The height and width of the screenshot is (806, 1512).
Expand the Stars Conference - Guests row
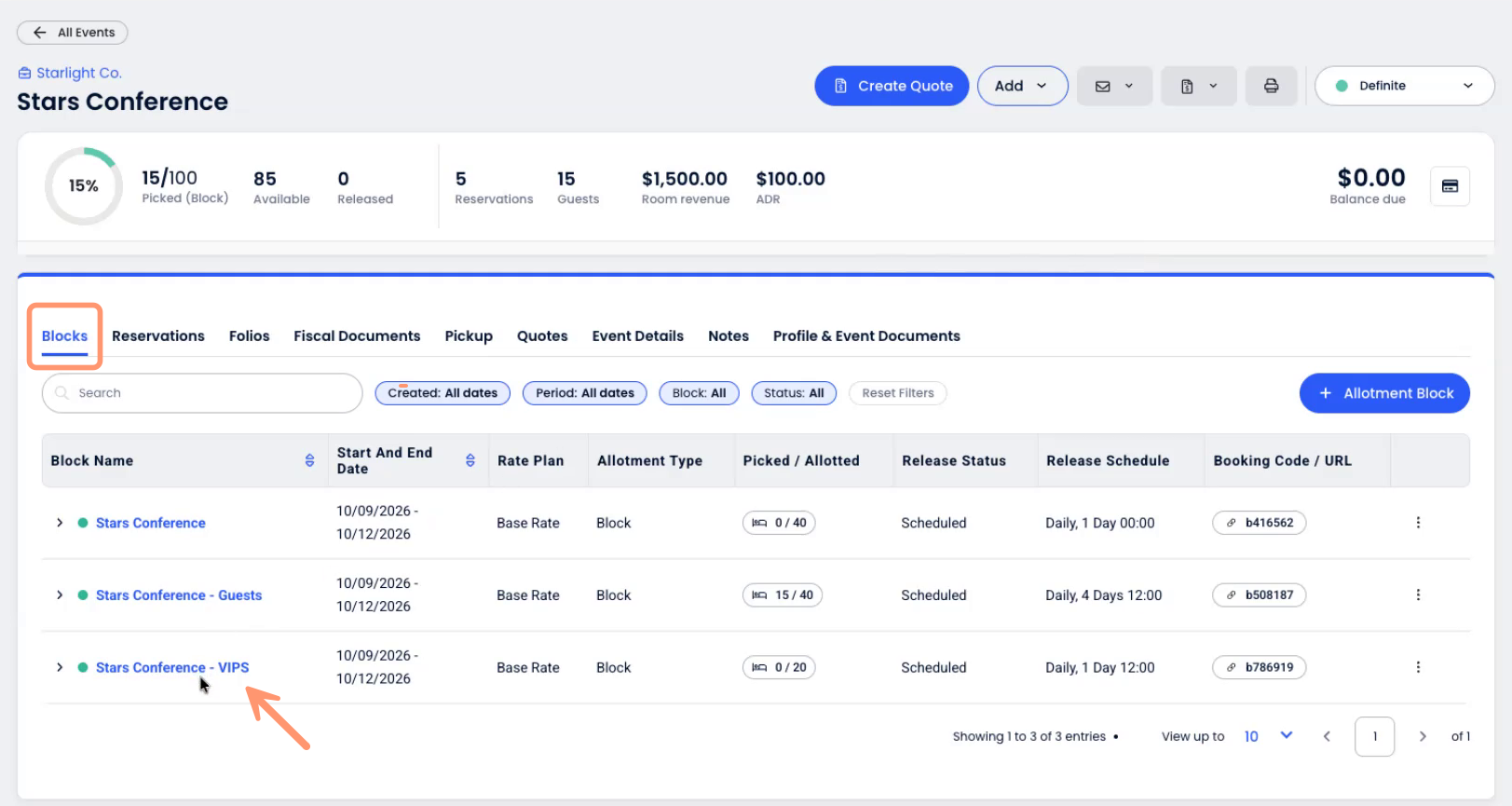click(x=60, y=595)
